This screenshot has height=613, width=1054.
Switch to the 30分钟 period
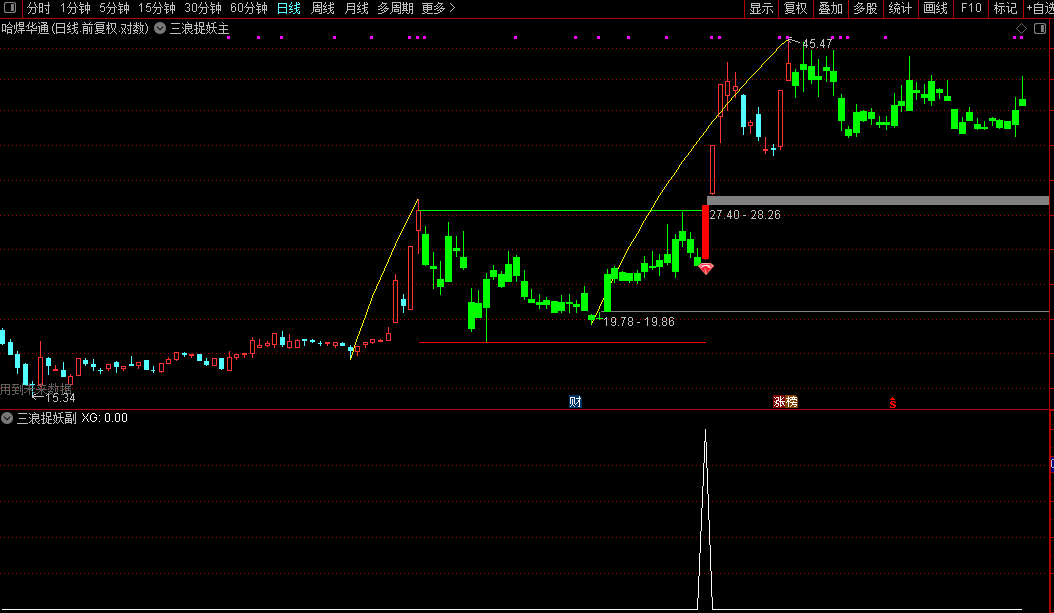click(x=203, y=8)
